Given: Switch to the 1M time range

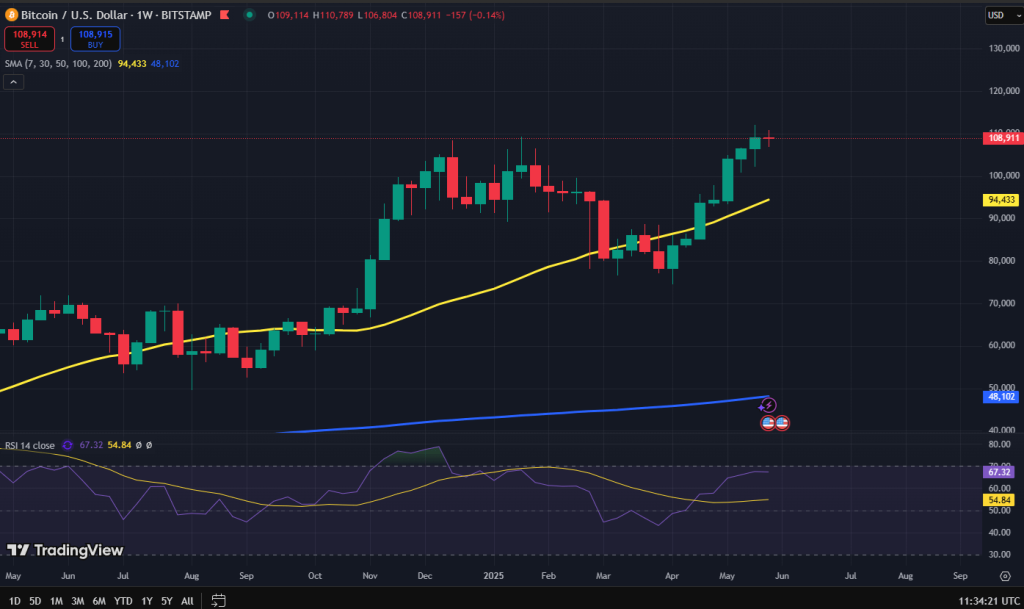Looking at the screenshot, I should click(56, 601).
